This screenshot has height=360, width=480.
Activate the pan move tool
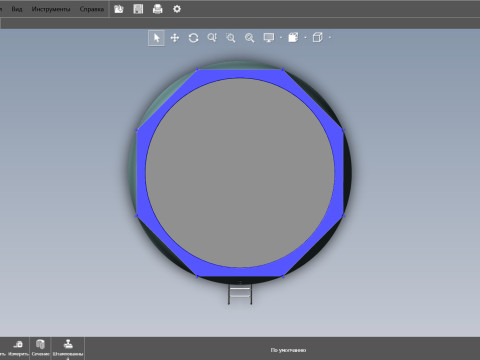(175, 38)
